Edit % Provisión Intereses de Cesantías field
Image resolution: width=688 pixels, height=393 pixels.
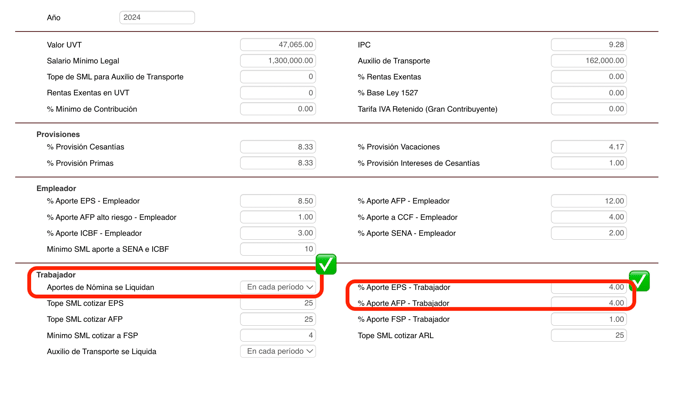(589, 163)
